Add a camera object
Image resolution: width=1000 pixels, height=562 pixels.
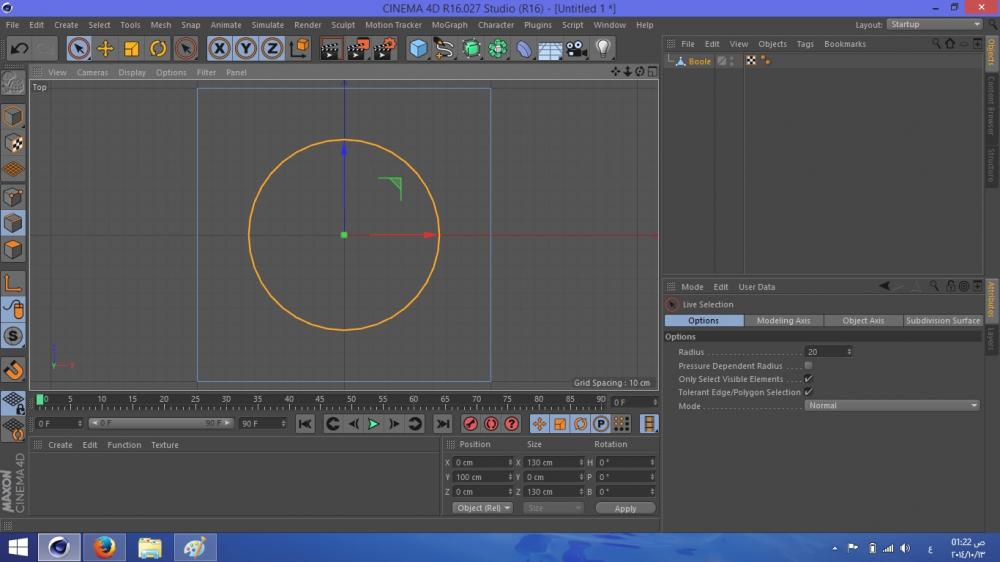pyautogui.click(x=576, y=48)
